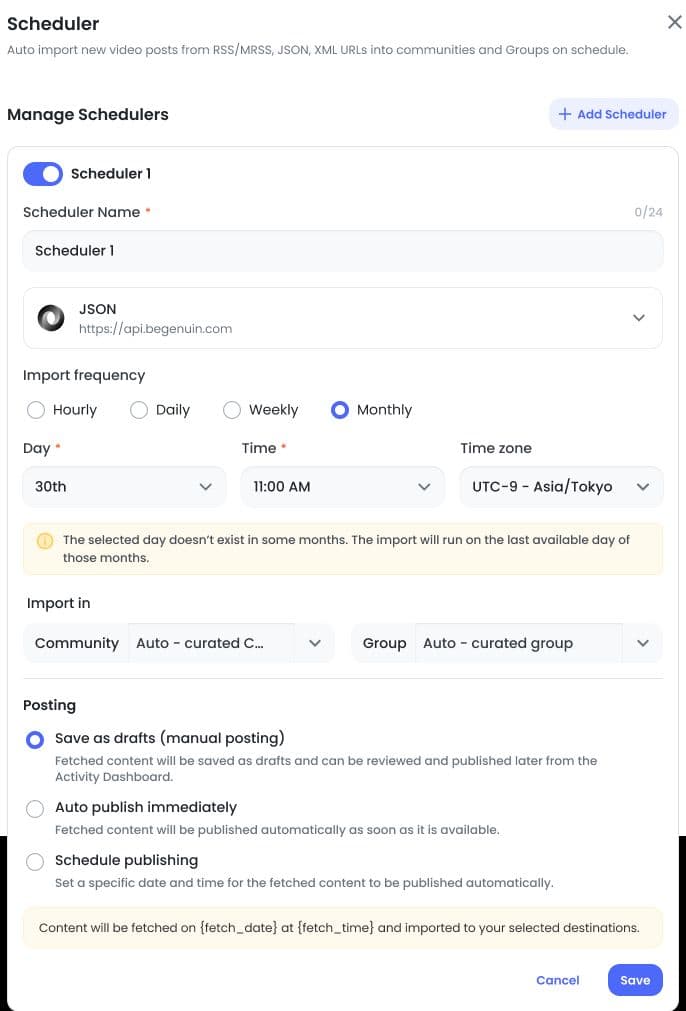Screen dimensions: 686x1011
Task: Expand the JSON source dropdown chevron
Action: click(638, 318)
